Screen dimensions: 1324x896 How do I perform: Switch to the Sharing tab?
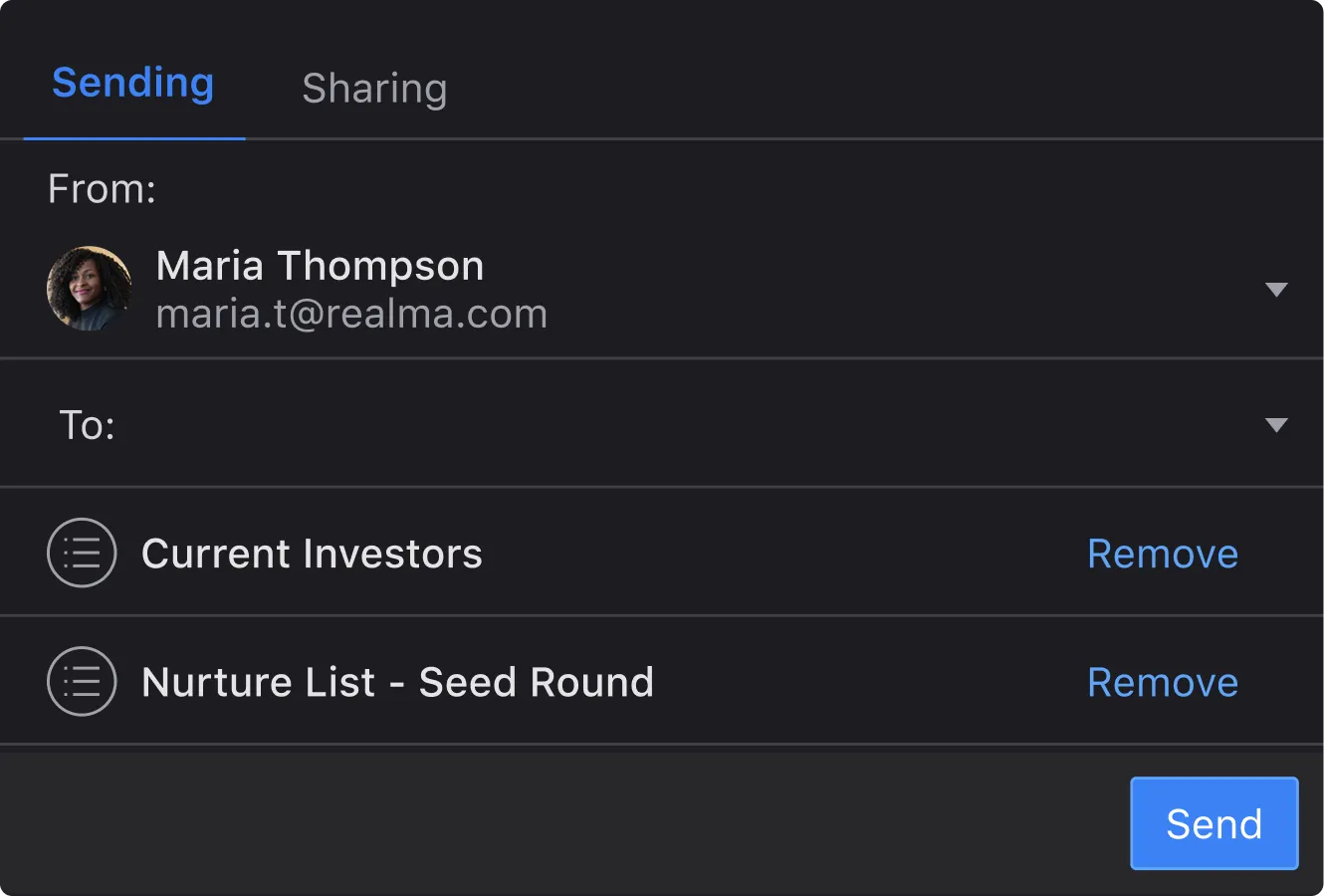tap(374, 89)
